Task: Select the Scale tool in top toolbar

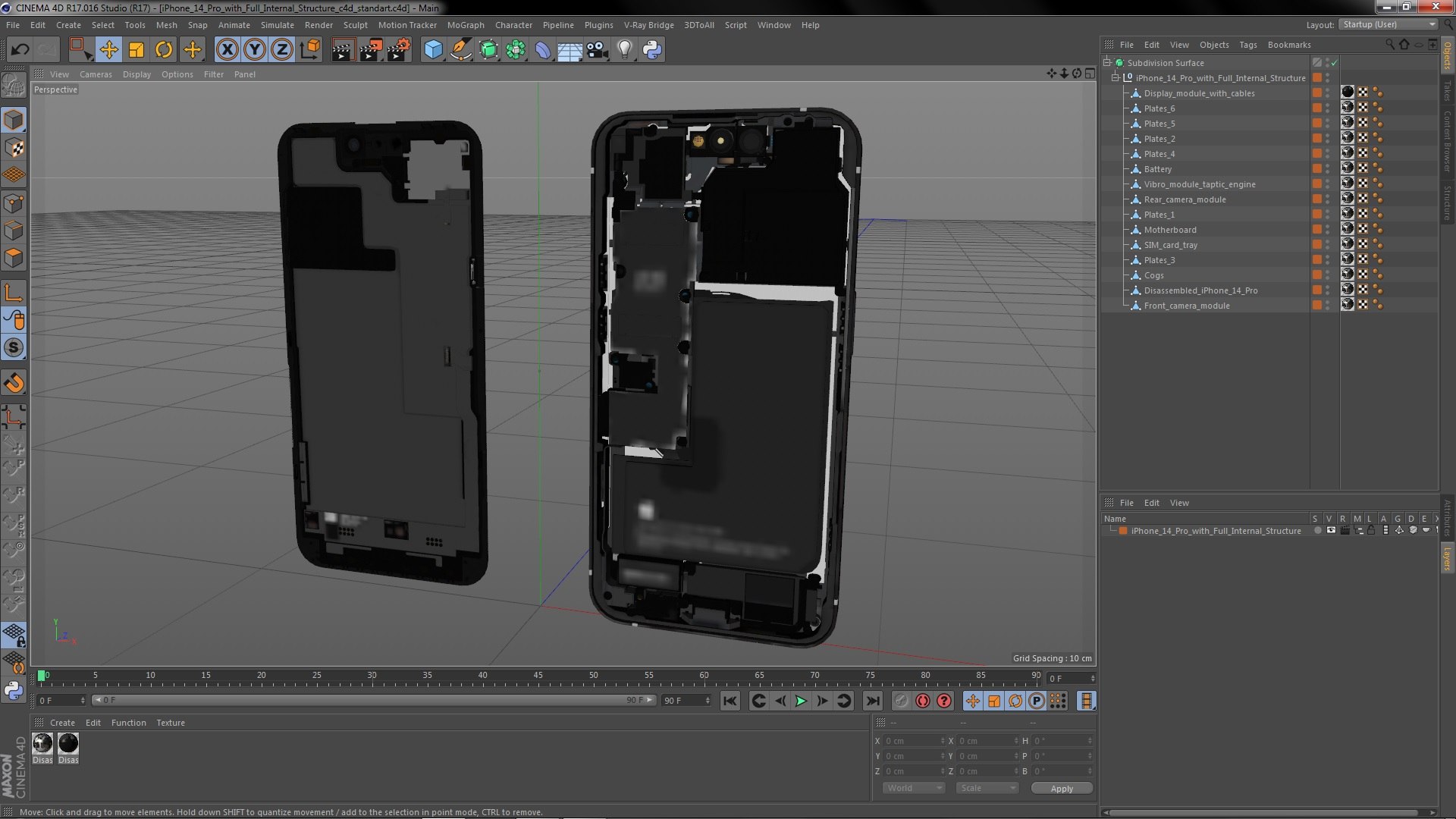Action: pyautogui.click(x=136, y=50)
